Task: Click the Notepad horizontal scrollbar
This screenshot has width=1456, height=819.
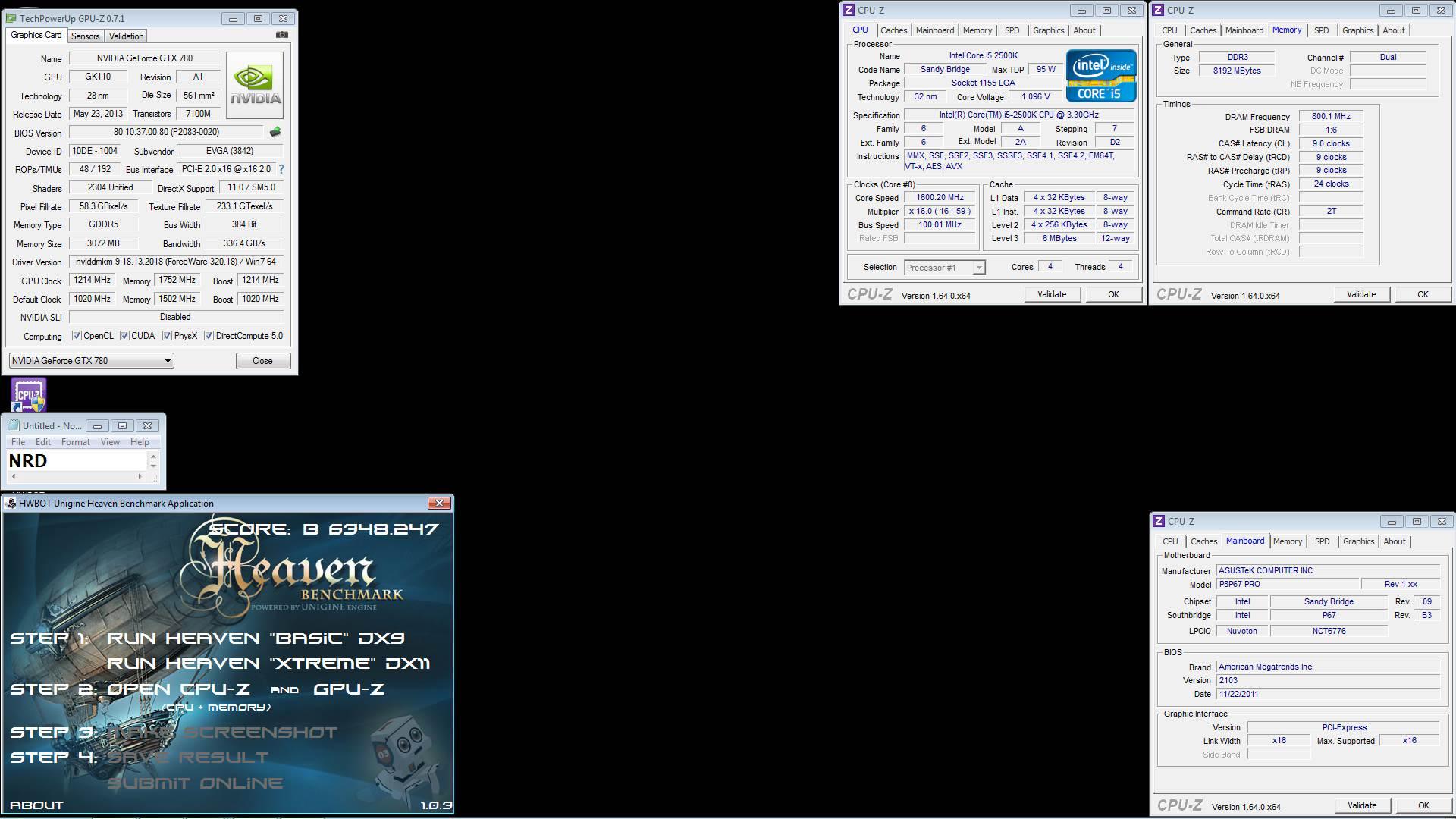Action: click(x=77, y=477)
